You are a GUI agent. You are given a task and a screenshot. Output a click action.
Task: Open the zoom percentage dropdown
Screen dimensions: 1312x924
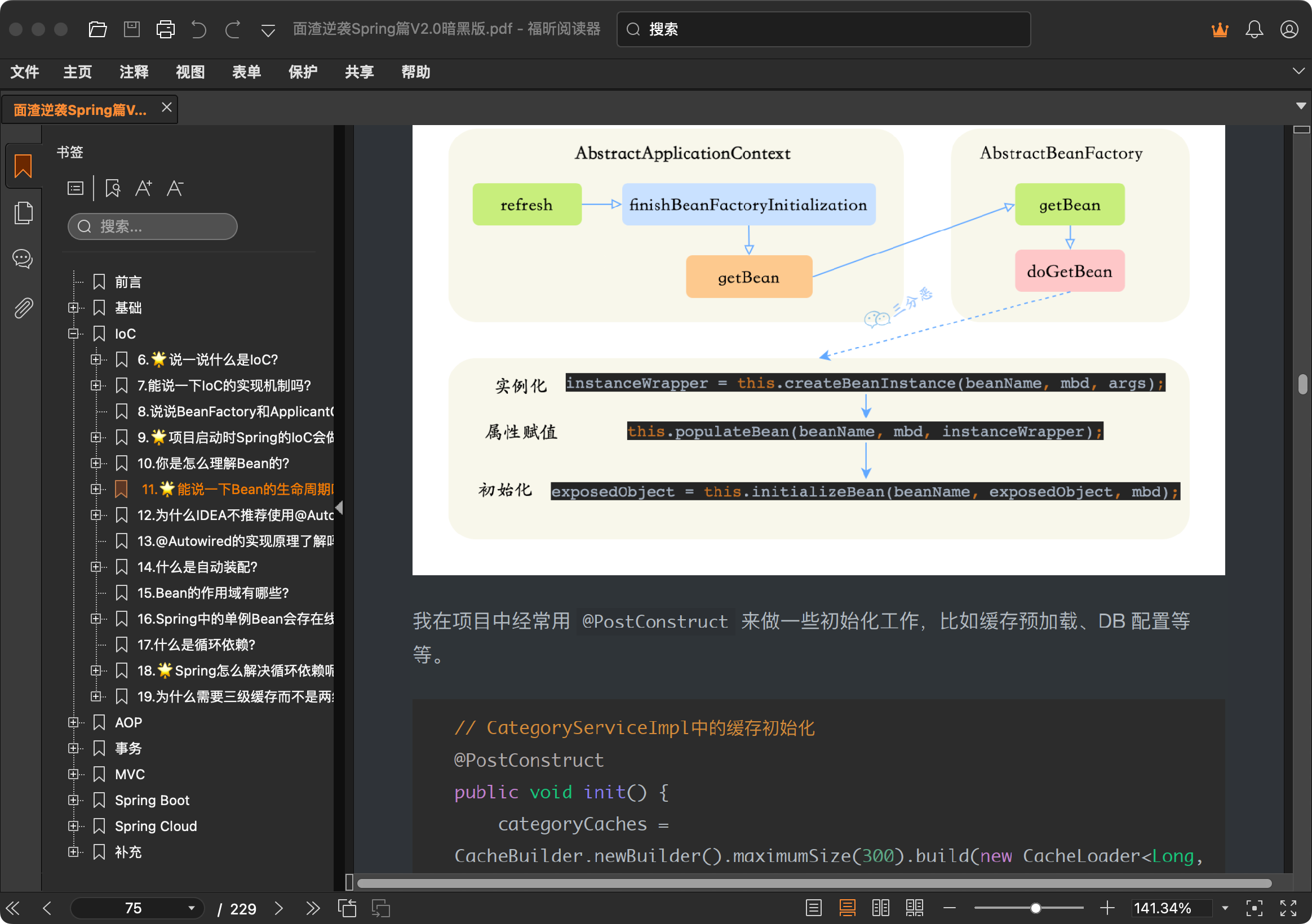tap(1225, 908)
